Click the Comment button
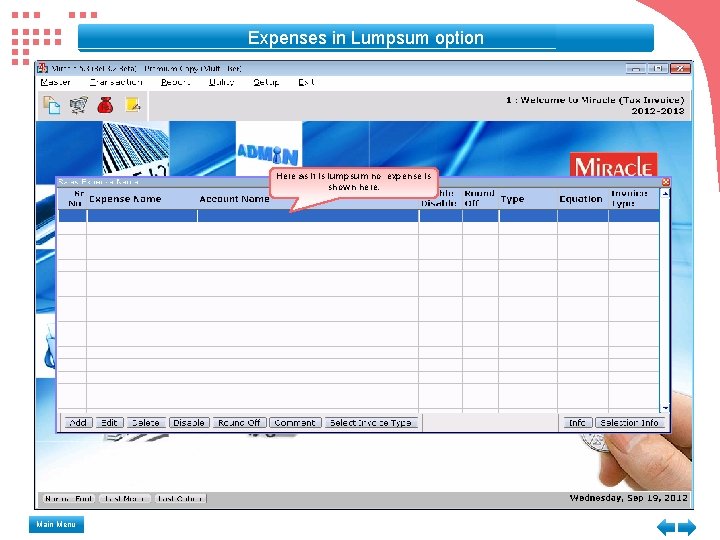 295,422
